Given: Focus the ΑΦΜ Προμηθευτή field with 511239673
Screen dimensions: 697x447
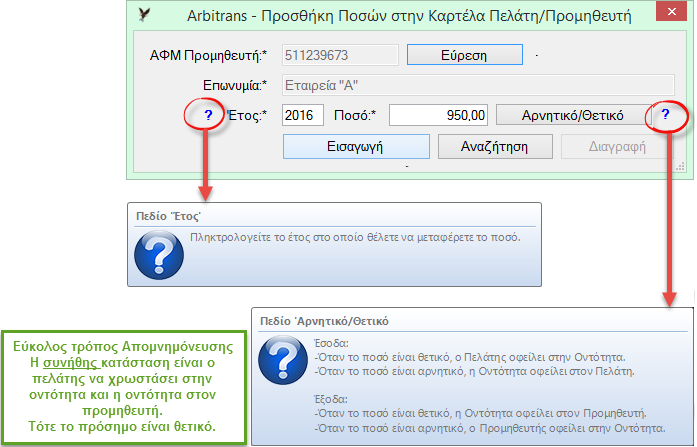Looking at the screenshot, I should pos(340,55).
